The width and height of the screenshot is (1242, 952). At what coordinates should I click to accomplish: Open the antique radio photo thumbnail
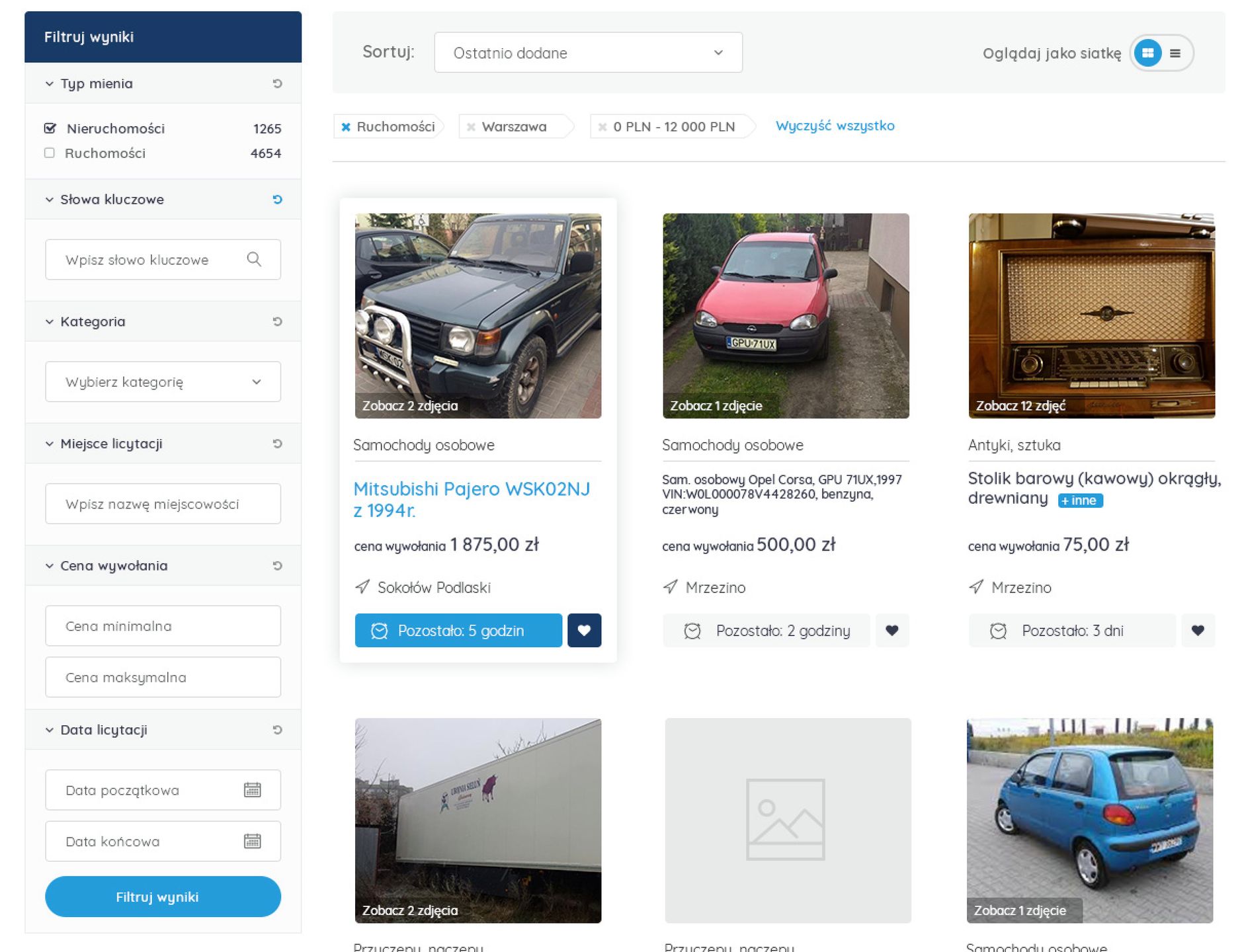coord(1092,316)
